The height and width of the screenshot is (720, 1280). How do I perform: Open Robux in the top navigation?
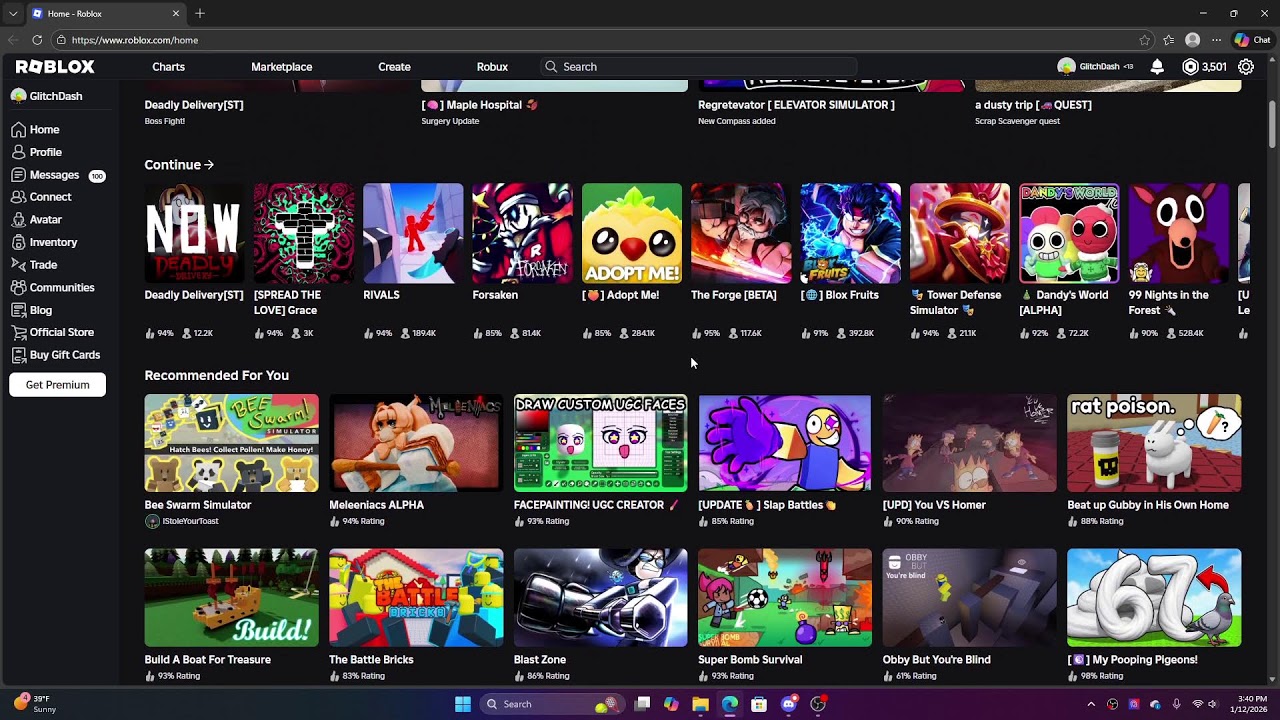492,67
